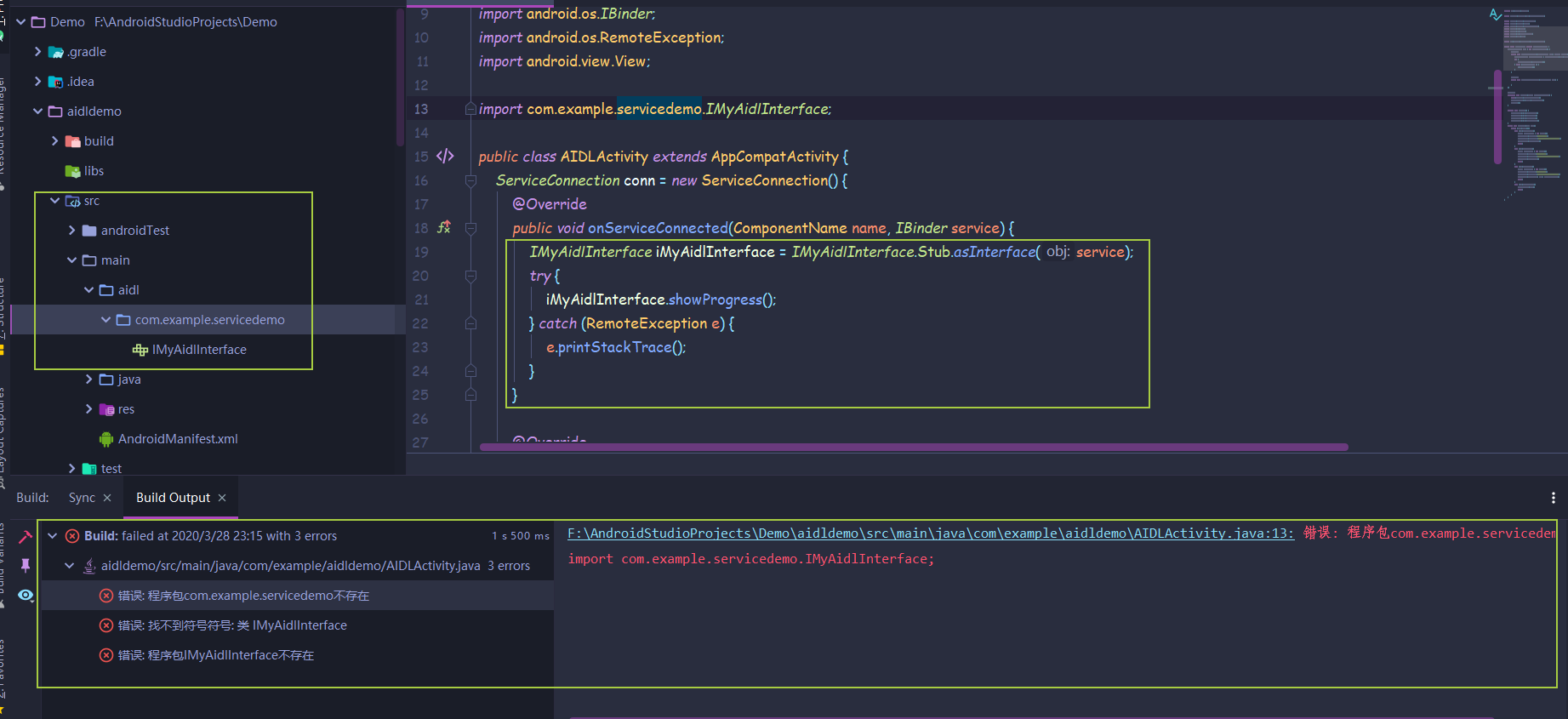Pin the Build Output tab

point(26,565)
